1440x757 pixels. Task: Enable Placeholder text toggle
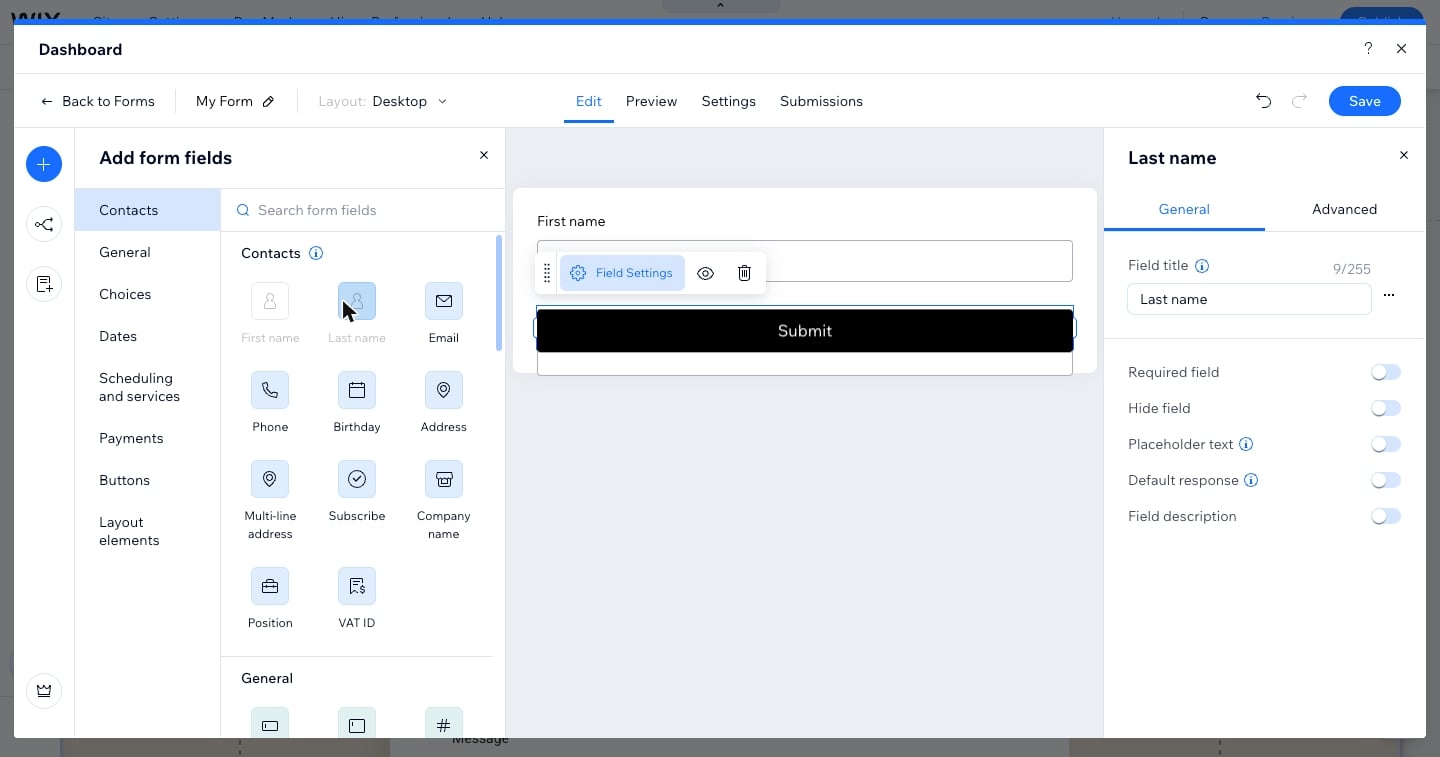pyautogui.click(x=1386, y=444)
